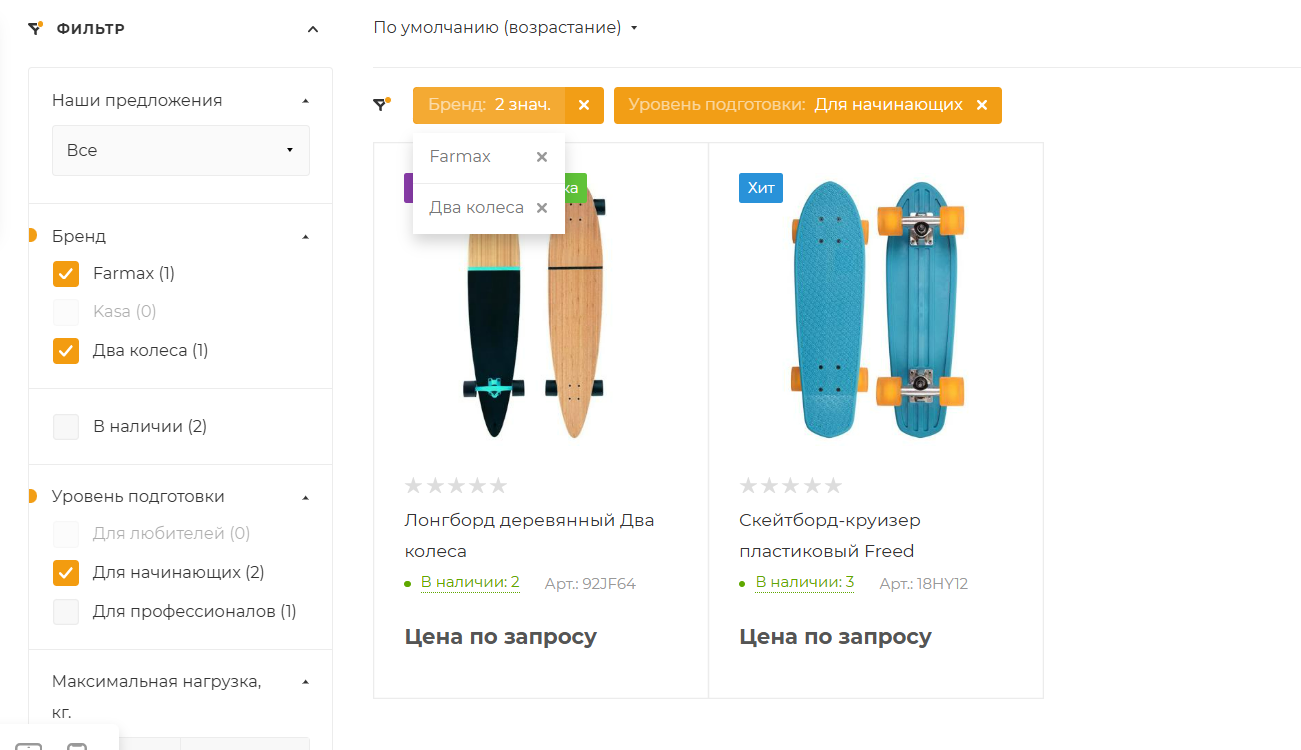Uncheck the Farmax brand checkbox
The image size is (1301, 750).
coord(66,274)
